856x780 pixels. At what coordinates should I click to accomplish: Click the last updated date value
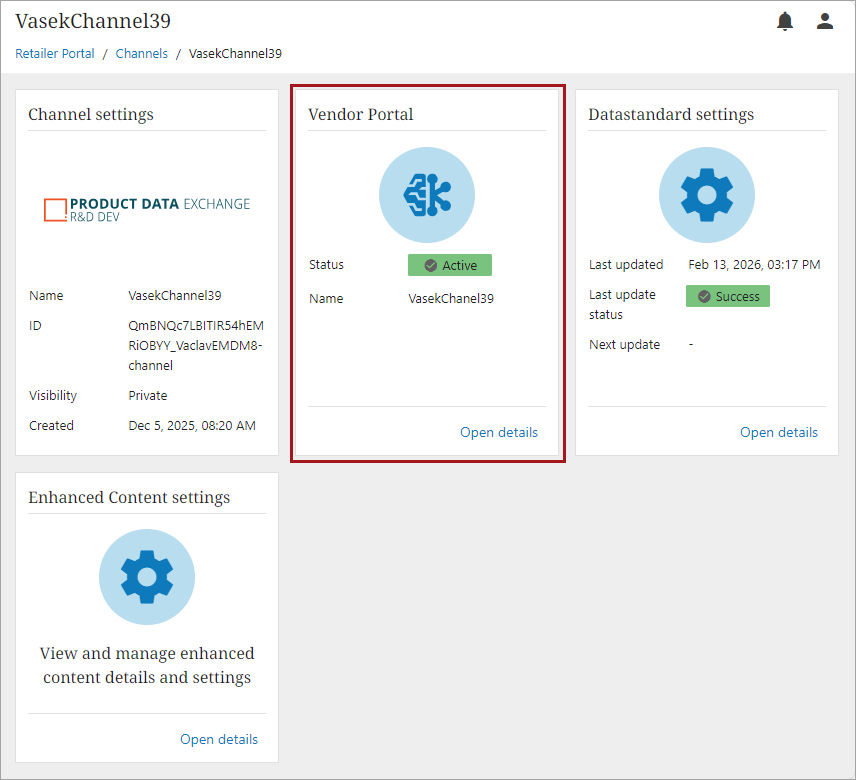(754, 265)
